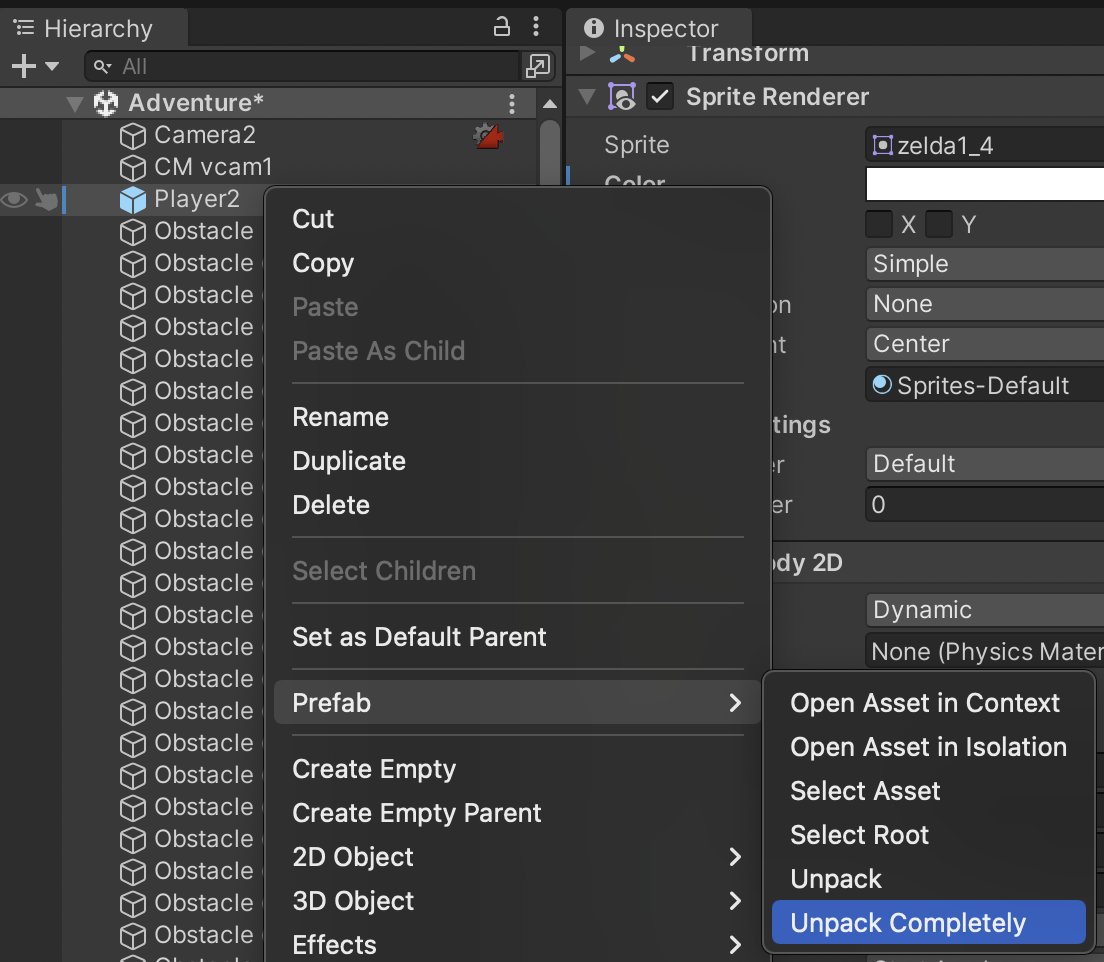Collapse the Adventure scene tree
This screenshot has height=962, width=1104.
[x=74, y=103]
